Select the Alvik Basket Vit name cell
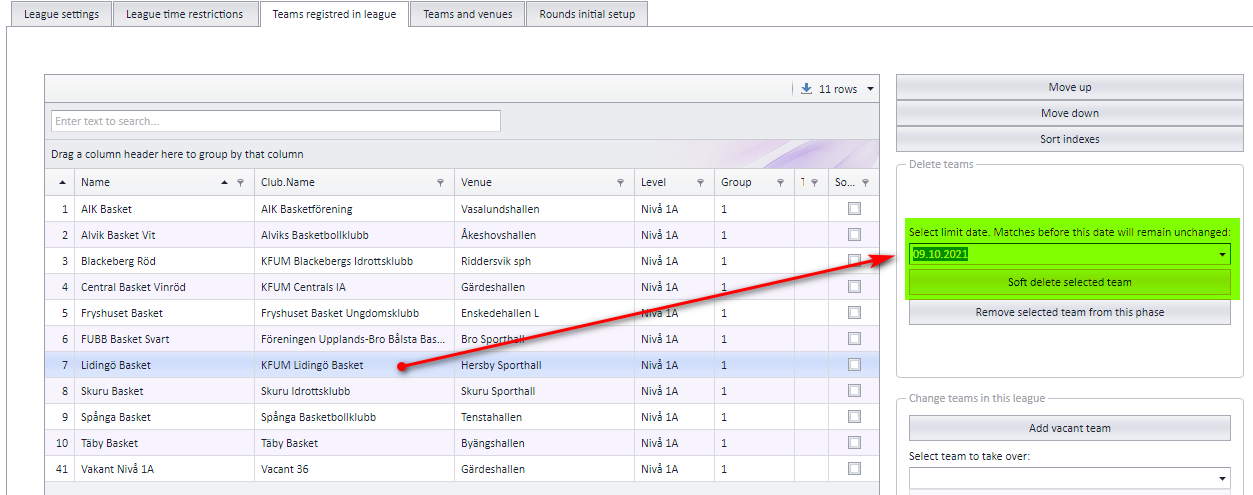This screenshot has width=1253, height=495. coord(164,235)
